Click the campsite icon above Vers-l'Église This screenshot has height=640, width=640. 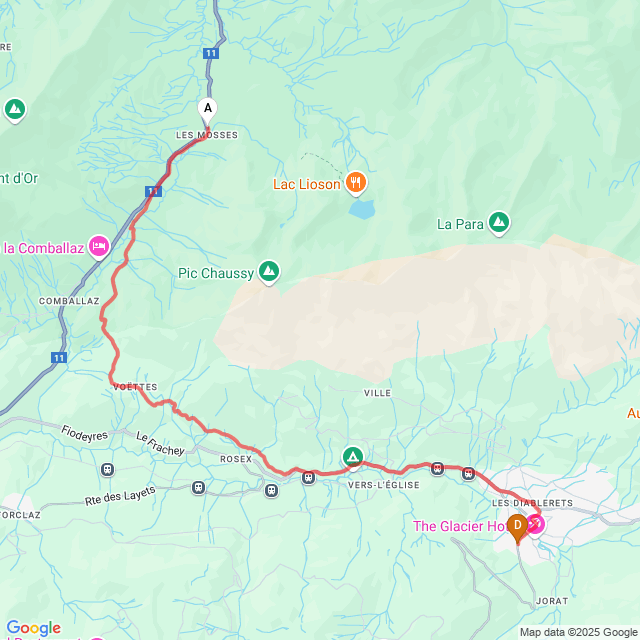[353, 459]
